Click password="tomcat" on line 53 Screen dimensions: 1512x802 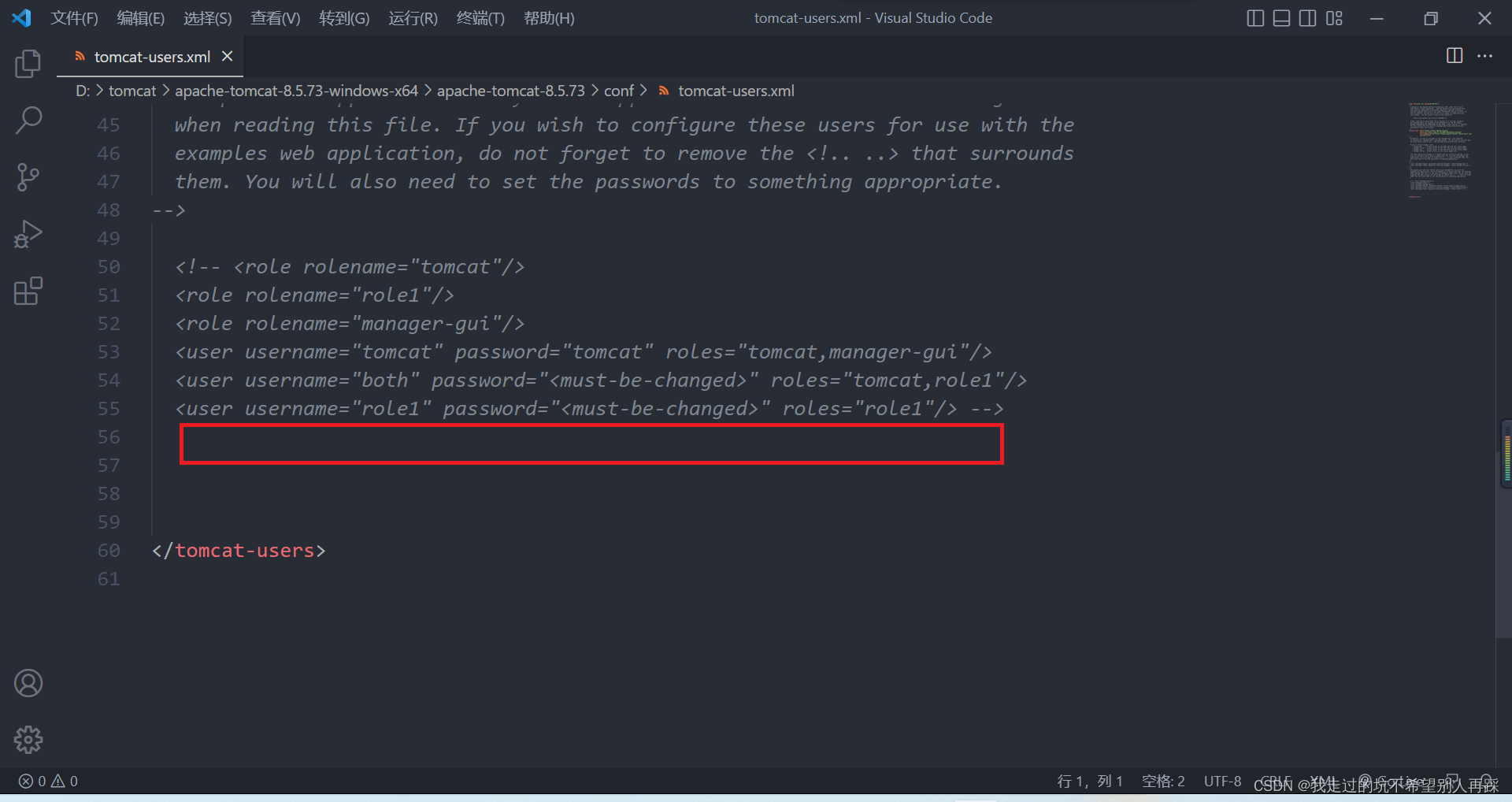[554, 352]
